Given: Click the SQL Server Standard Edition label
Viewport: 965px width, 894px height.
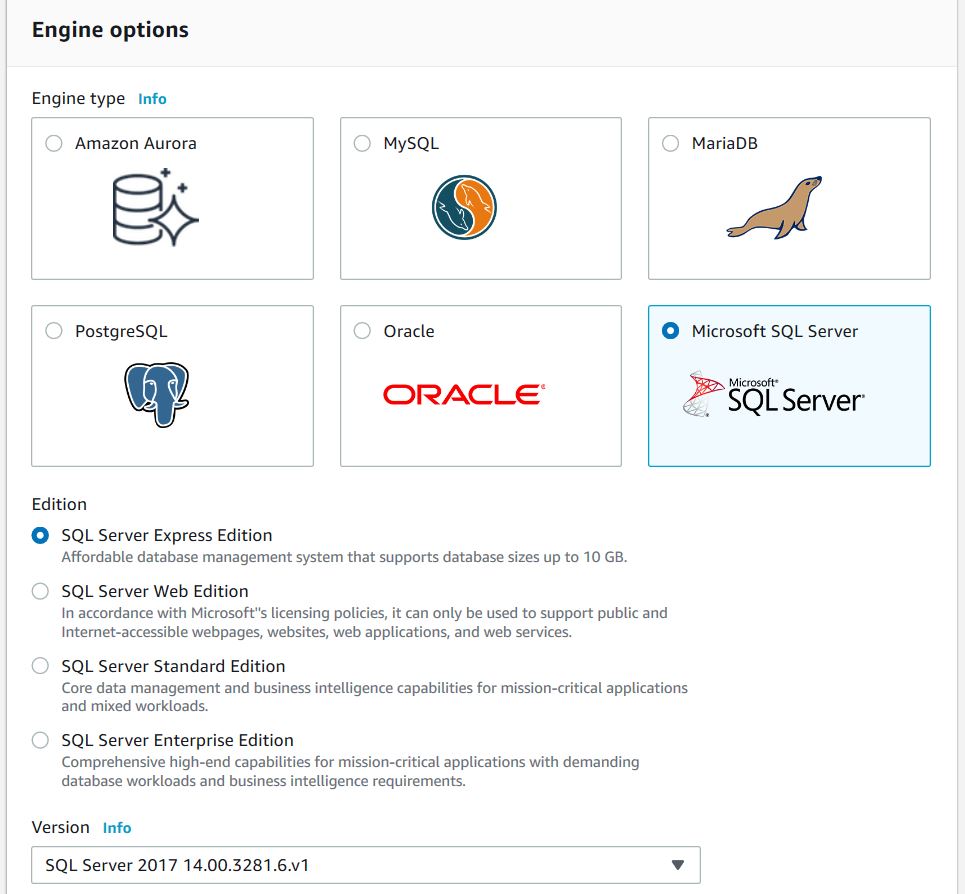Looking at the screenshot, I should pyautogui.click(x=174, y=666).
